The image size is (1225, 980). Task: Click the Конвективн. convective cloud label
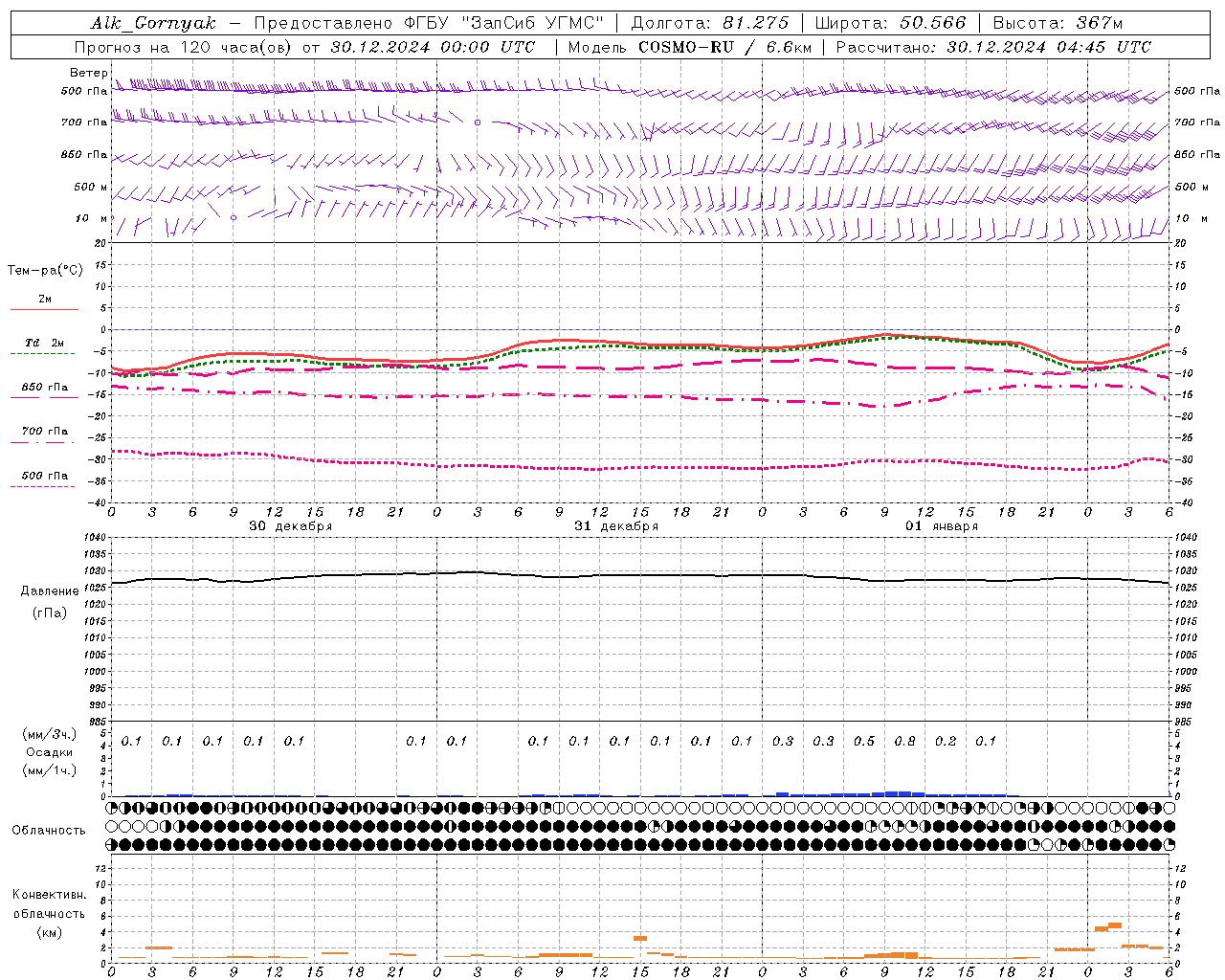click(x=49, y=895)
